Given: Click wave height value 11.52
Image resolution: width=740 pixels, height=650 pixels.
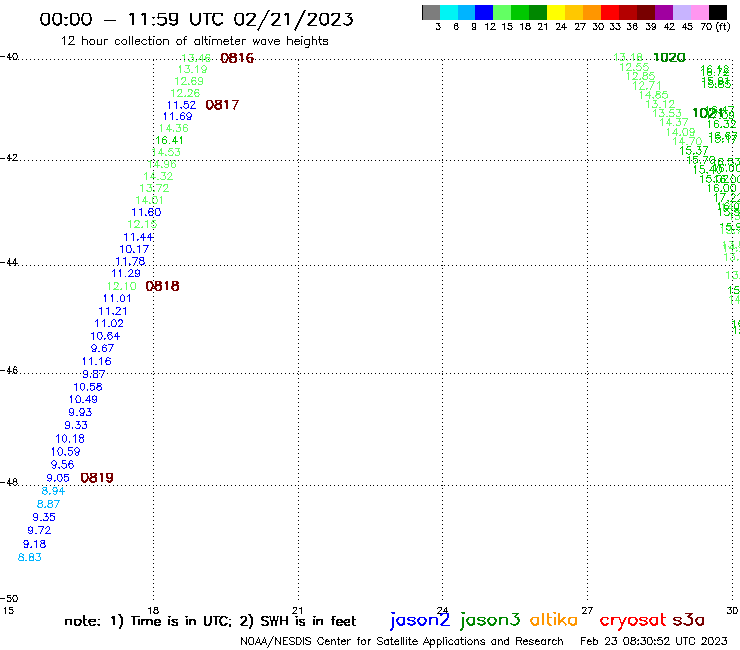Looking at the screenshot, I should pyautogui.click(x=181, y=105).
